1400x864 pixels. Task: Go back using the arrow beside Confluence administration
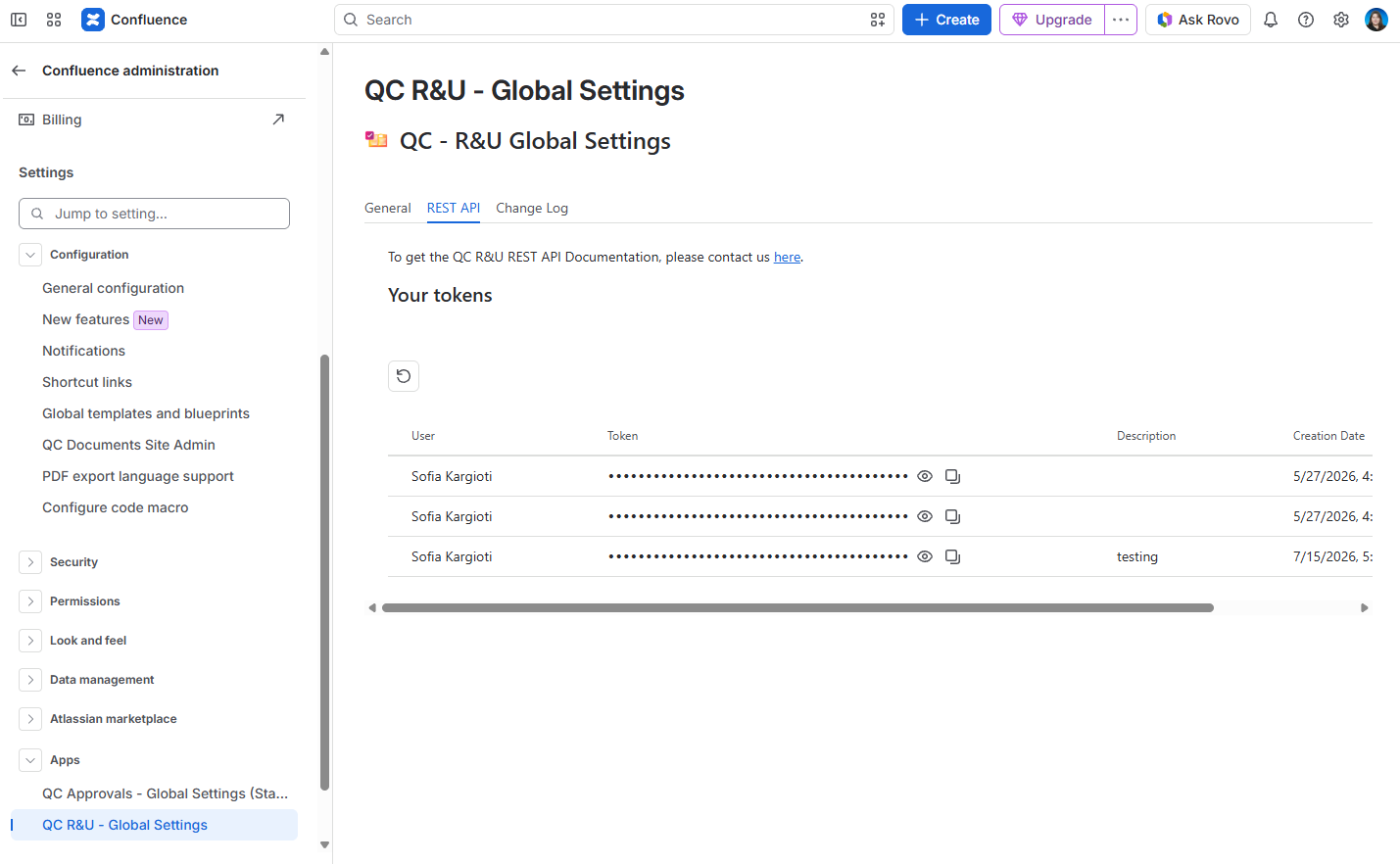tap(19, 71)
